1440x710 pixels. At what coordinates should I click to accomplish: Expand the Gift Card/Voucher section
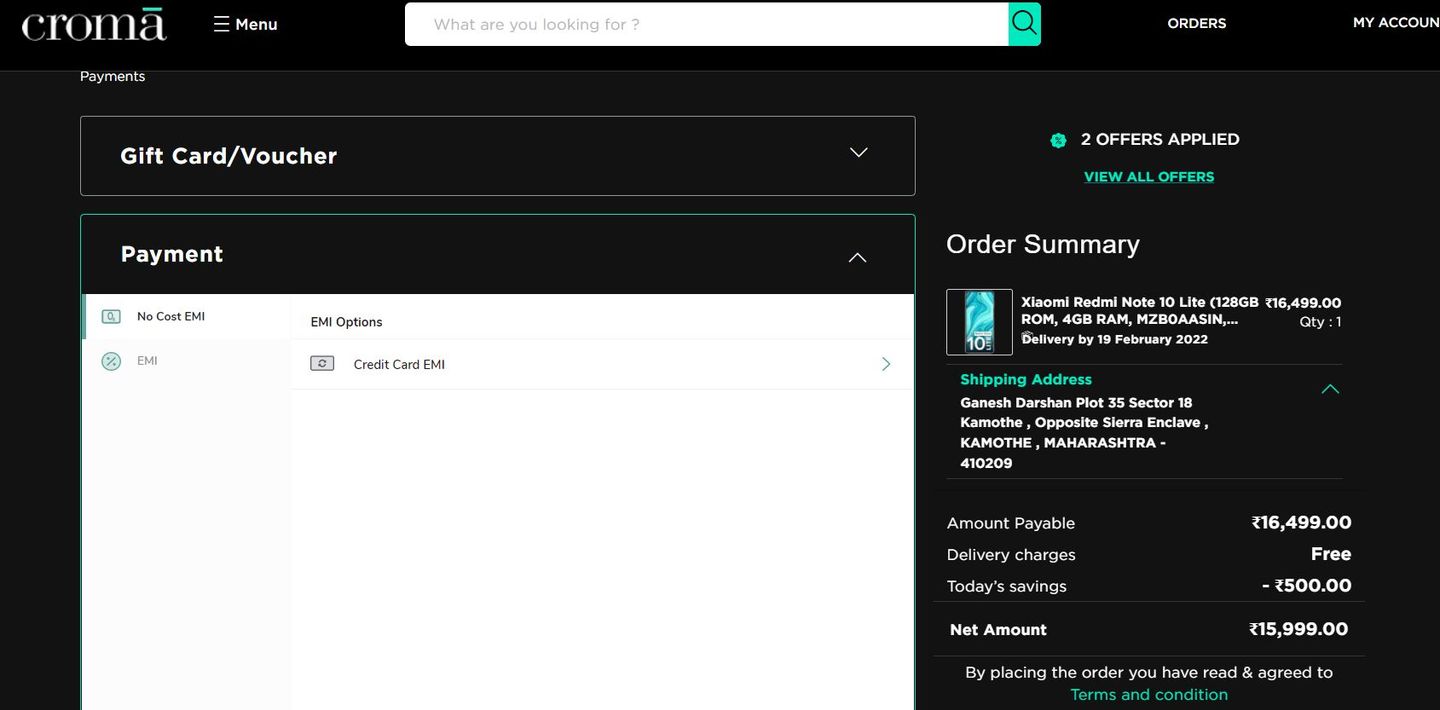[x=857, y=153]
